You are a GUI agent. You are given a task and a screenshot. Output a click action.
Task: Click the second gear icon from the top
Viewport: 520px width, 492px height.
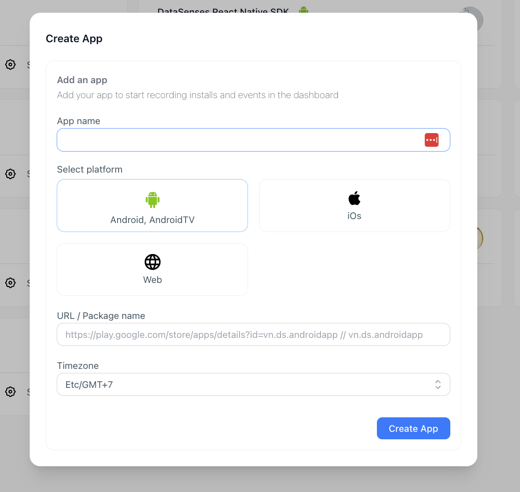[x=10, y=174]
